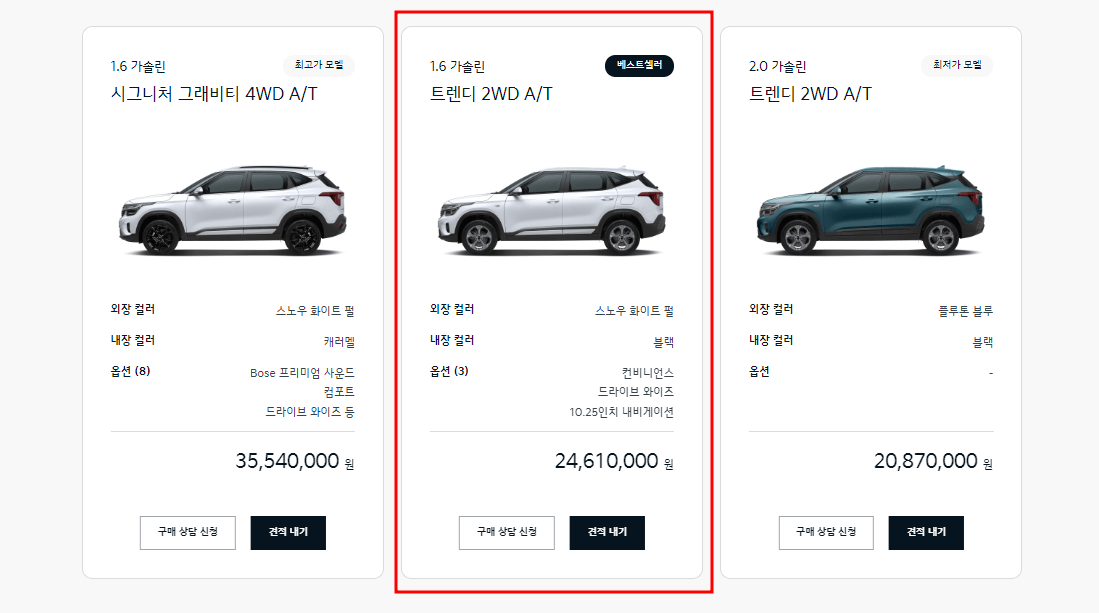1099x613 pixels.
Task: Click 구매 상담 신청 on the first card
Action: pyautogui.click(x=187, y=532)
